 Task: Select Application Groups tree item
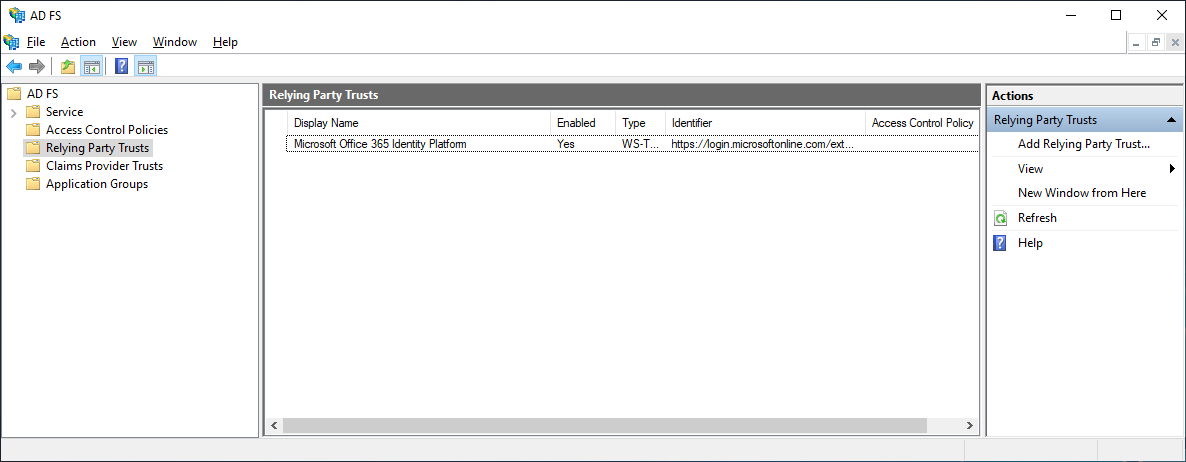pyautogui.click(x=97, y=184)
